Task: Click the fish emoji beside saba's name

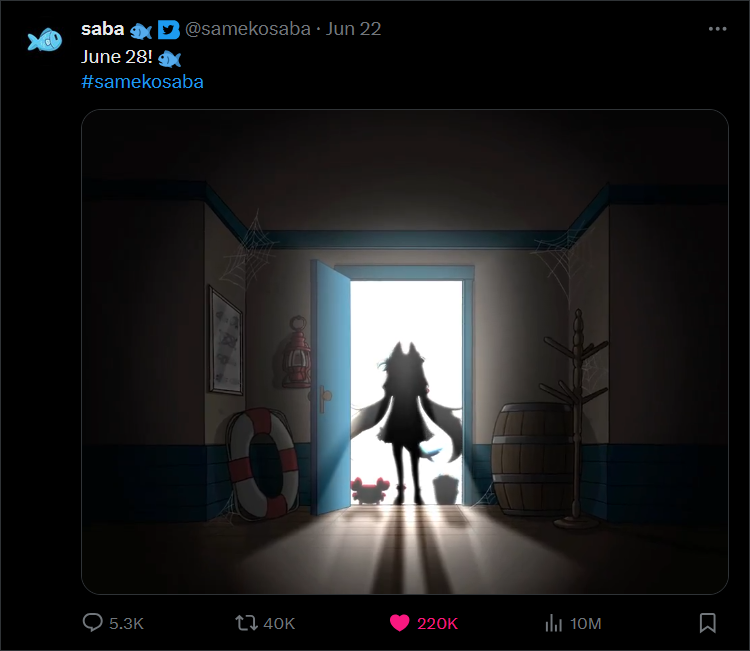Action: pyautogui.click(x=141, y=32)
